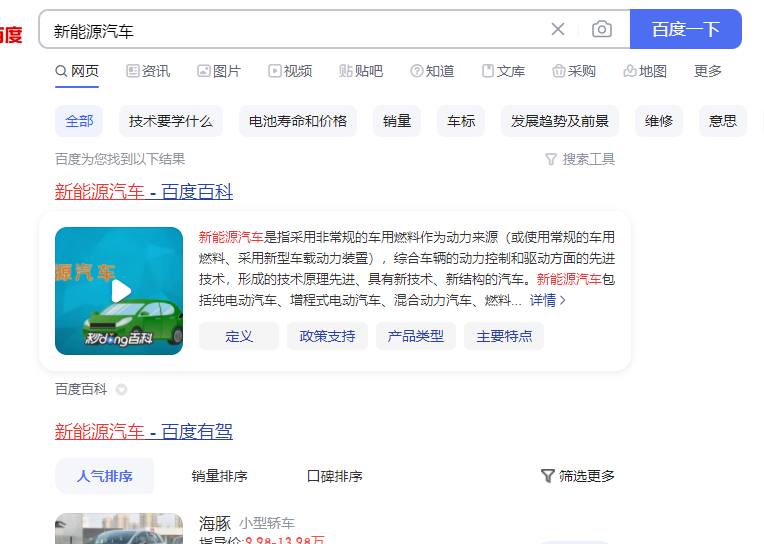Click the 主要特点 section button
Image resolution: width=764 pixels, height=544 pixels.
tap(504, 336)
